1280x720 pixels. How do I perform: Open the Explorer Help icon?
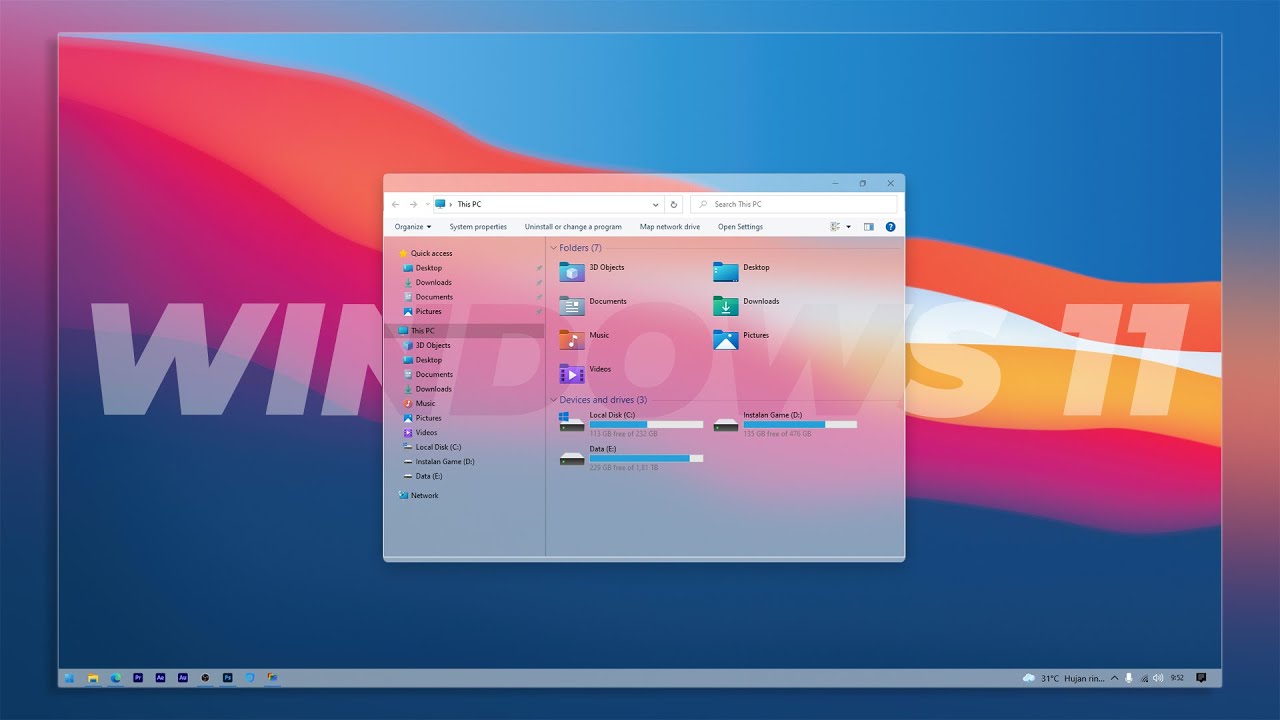click(x=890, y=227)
